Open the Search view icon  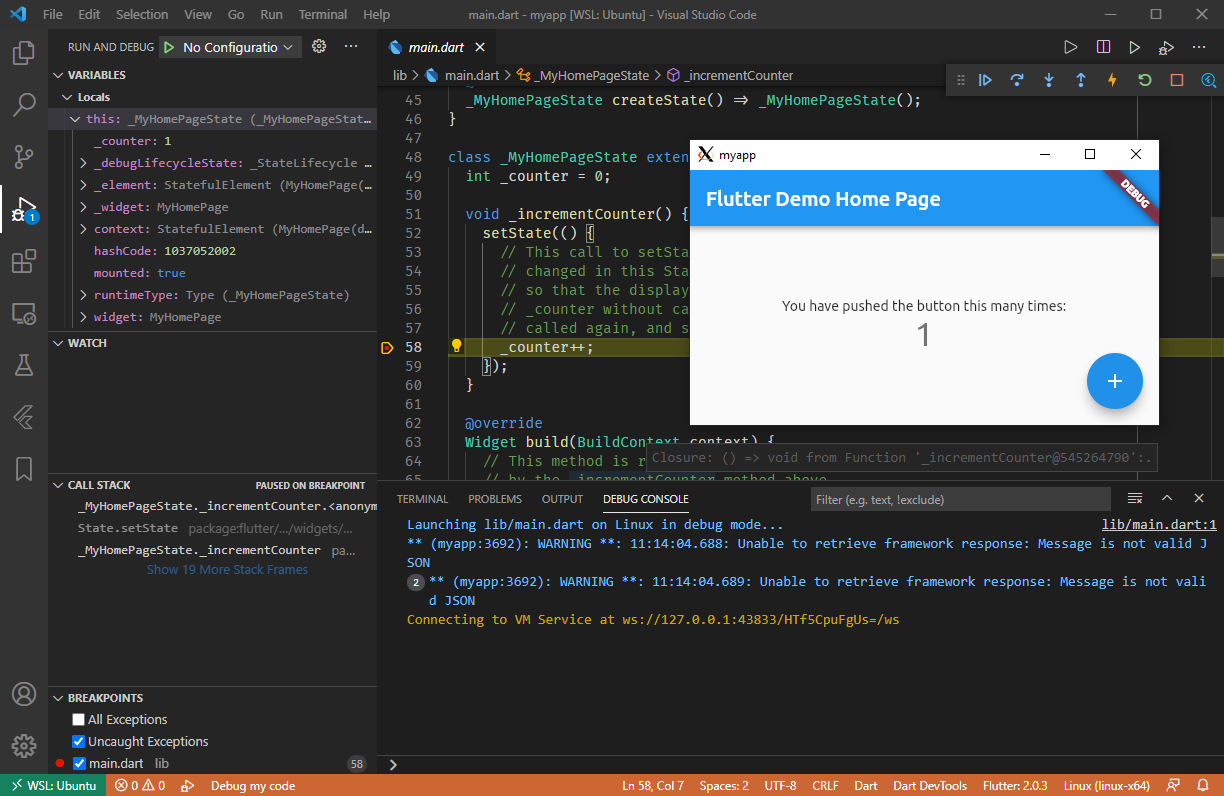pos(24,105)
